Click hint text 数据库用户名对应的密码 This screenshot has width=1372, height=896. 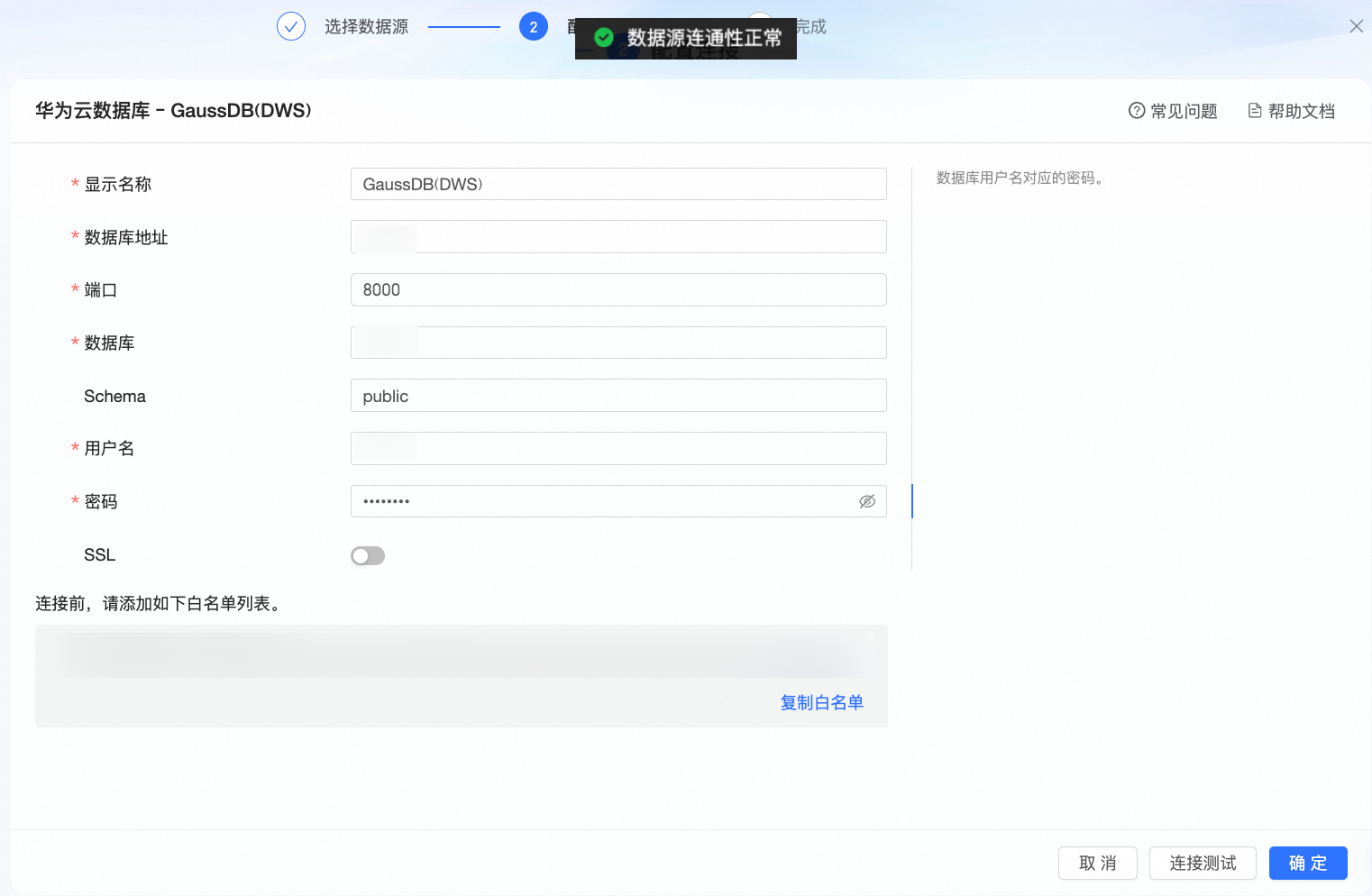(1020, 178)
